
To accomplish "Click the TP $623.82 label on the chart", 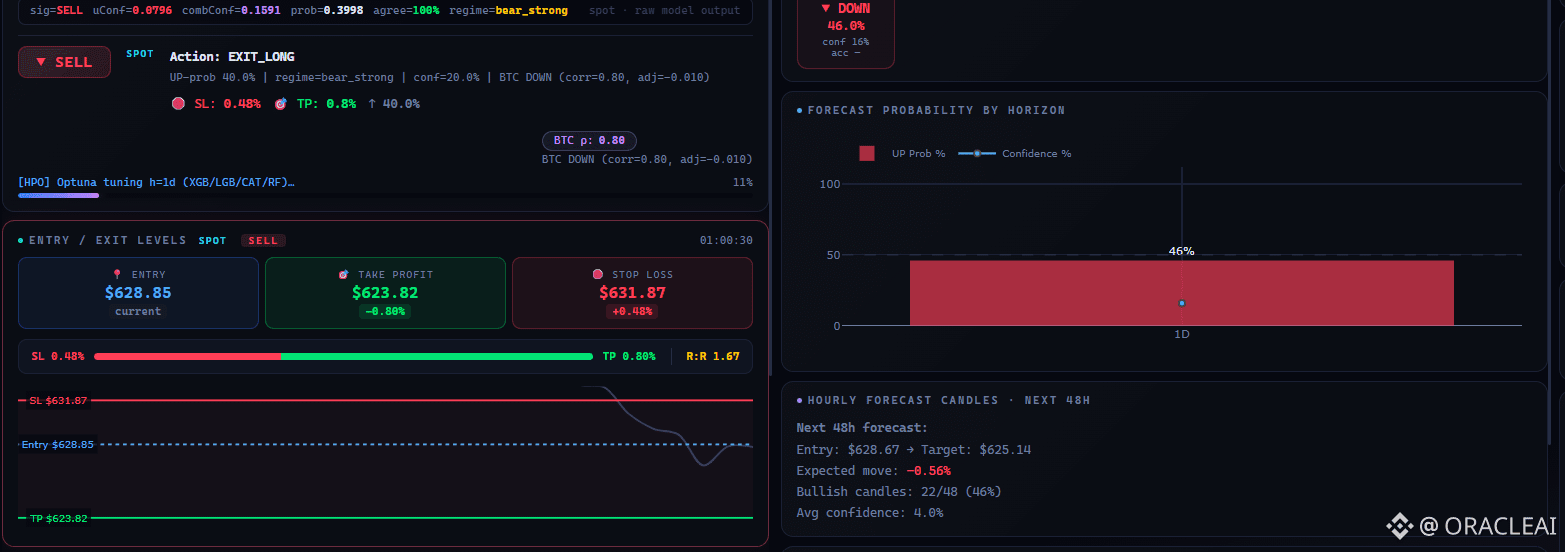I will (x=58, y=518).
